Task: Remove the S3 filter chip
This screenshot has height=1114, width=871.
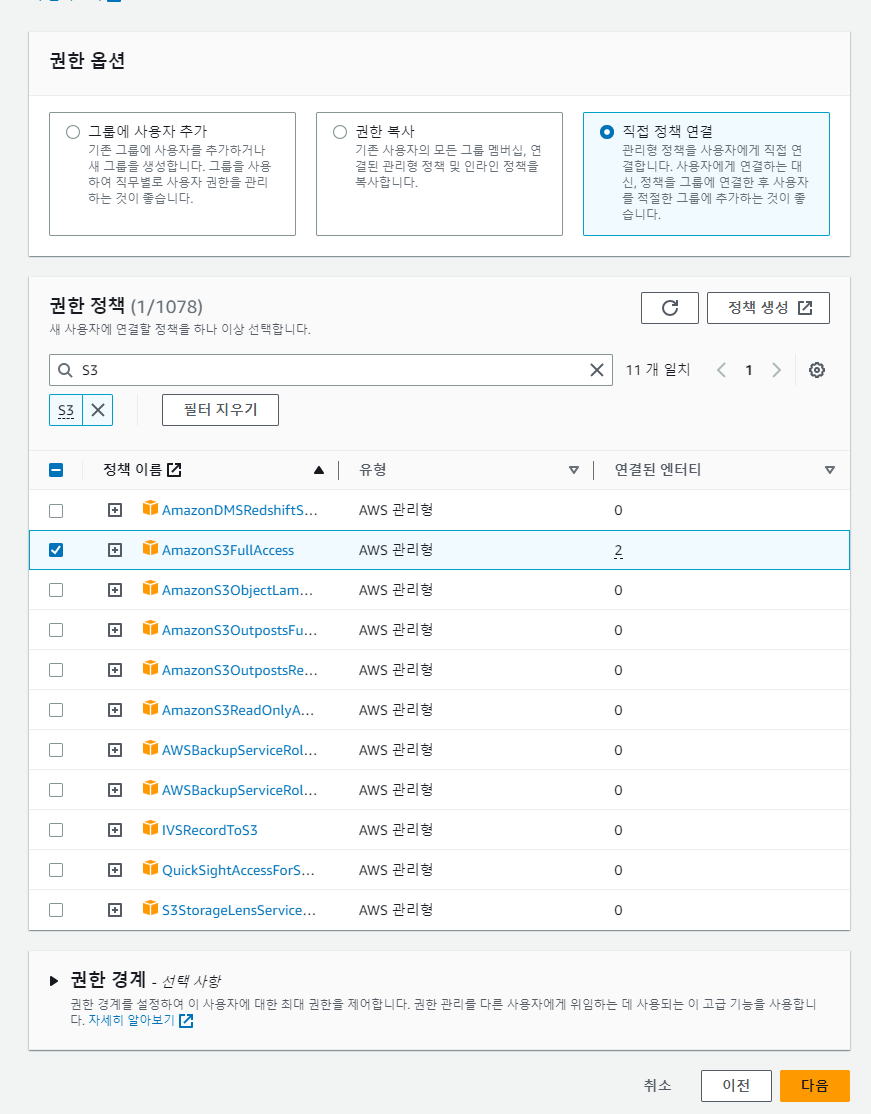Action: pos(98,410)
